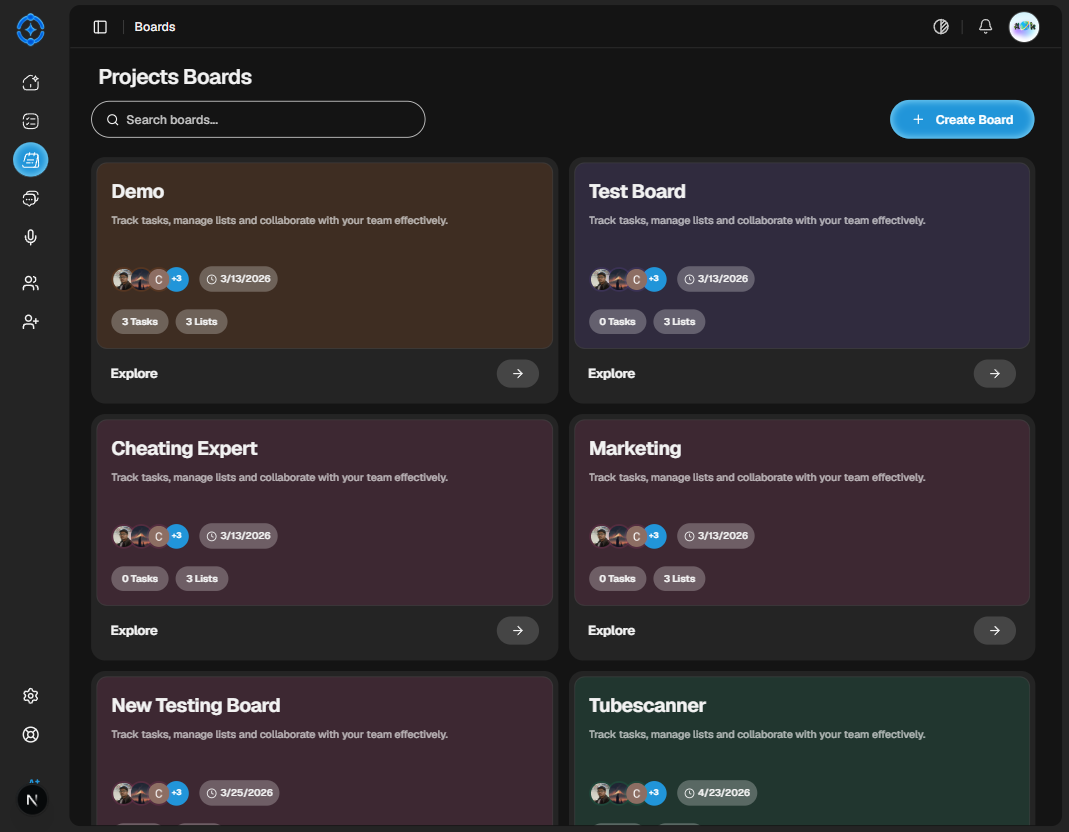Open the chat bubble icon in sidebar
1069x832 pixels.
coord(31,198)
